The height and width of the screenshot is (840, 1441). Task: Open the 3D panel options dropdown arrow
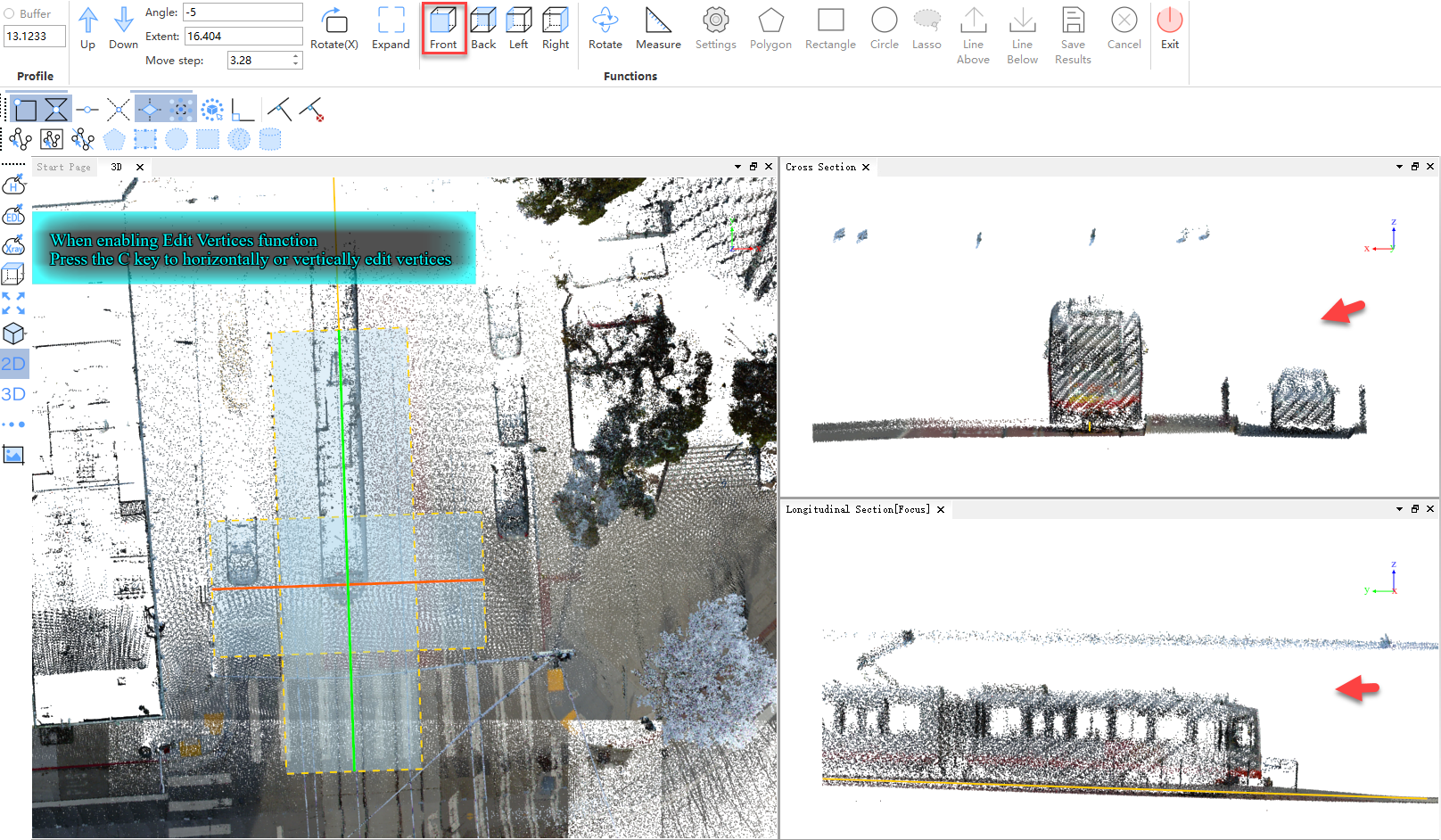click(x=737, y=167)
